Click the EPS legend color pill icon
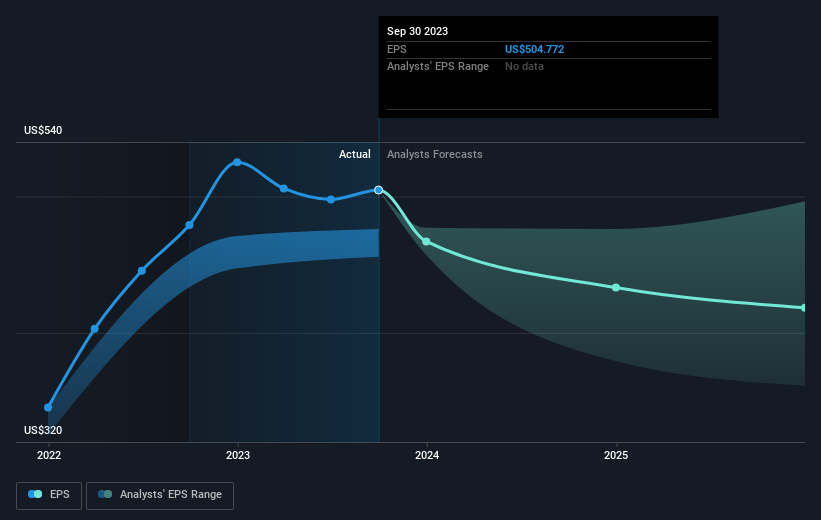This screenshot has width=821, height=520. pos(35,494)
